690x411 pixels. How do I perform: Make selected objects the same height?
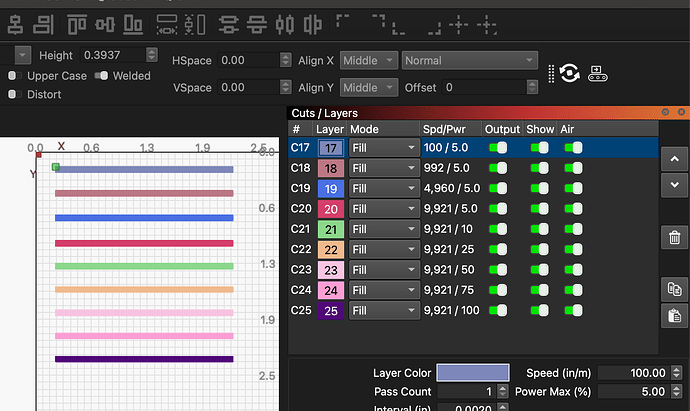pos(195,25)
